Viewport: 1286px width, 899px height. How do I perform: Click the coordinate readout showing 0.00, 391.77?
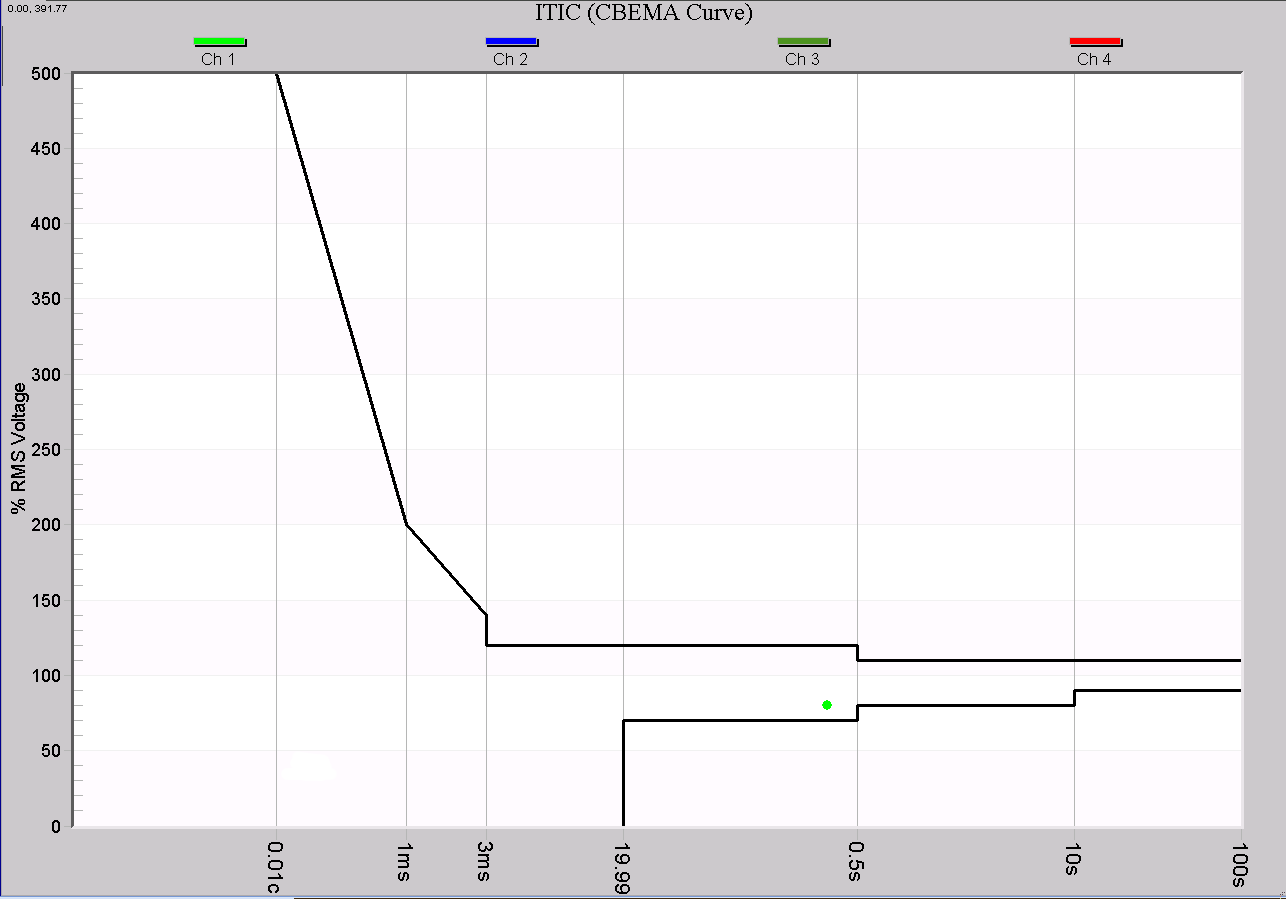(36, 7)
